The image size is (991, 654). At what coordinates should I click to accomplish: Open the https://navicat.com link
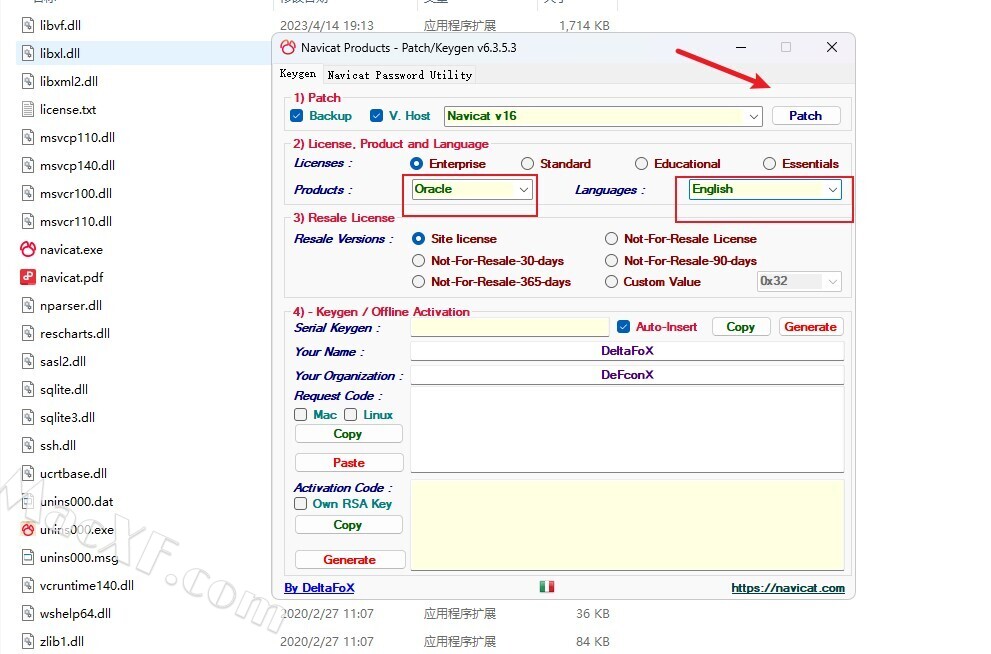pos(788,588)
